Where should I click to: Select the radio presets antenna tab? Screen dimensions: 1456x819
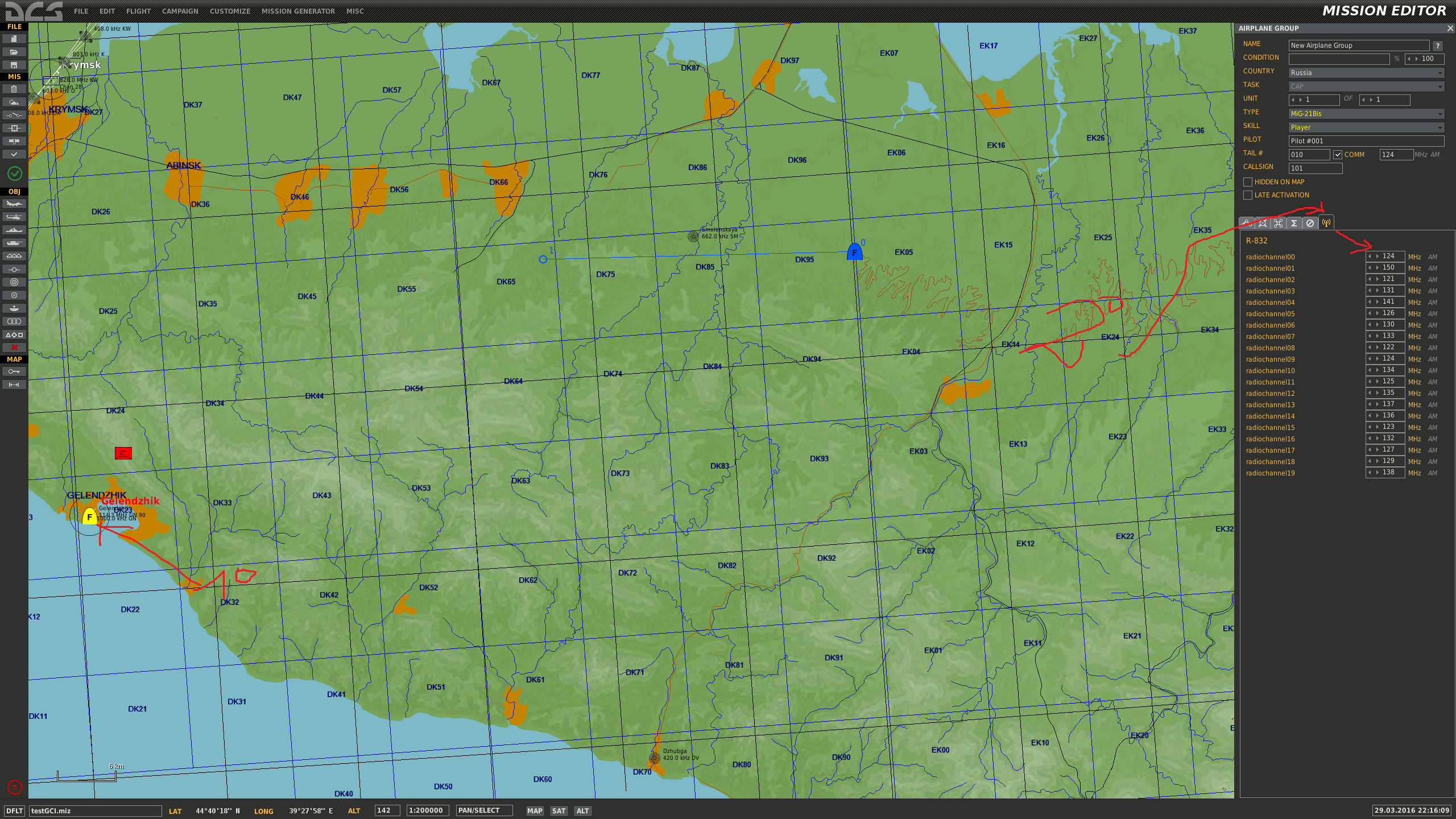(1326, 223)
